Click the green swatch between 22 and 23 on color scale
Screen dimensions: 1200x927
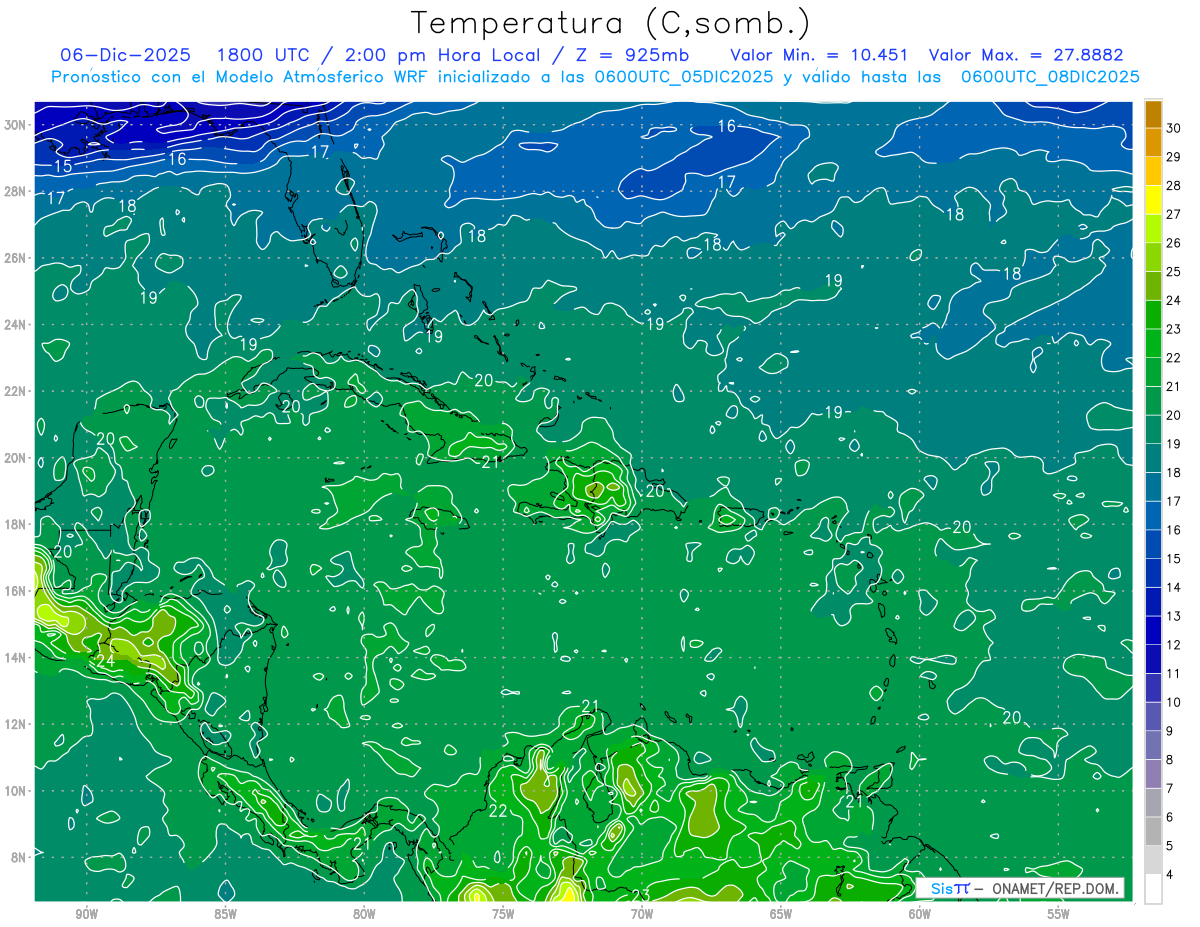point(1153,343)
